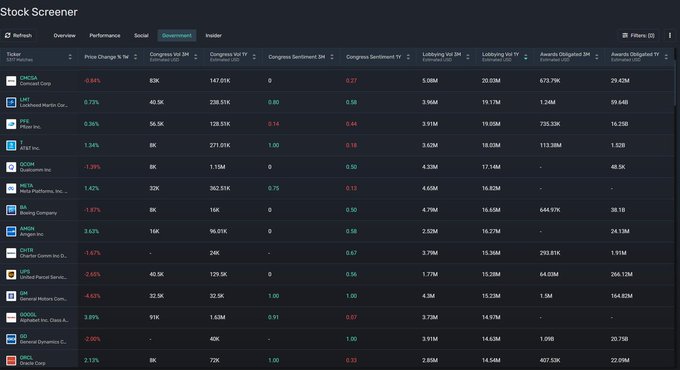Sort by Congress Sentiment 3M column
The image size is (680, 370).
coord(332,57)
